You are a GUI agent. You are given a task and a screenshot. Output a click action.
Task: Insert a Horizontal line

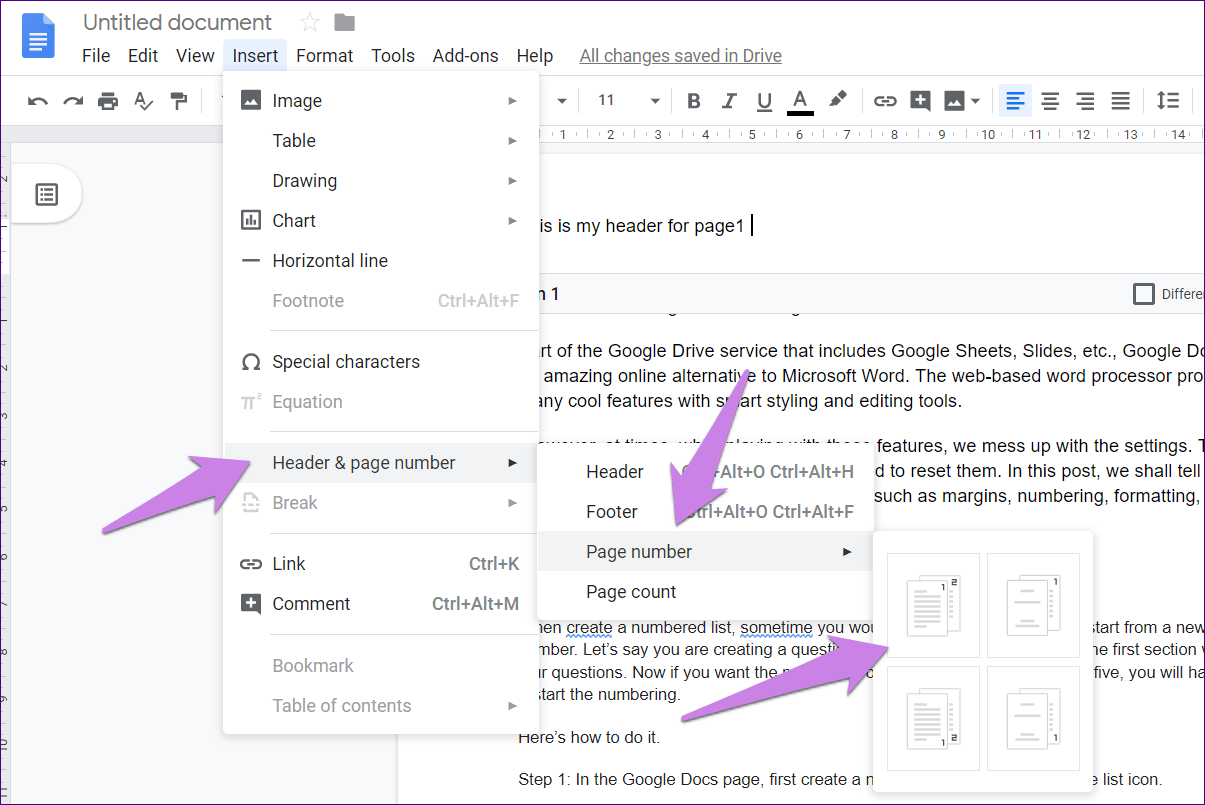point(381,261)
